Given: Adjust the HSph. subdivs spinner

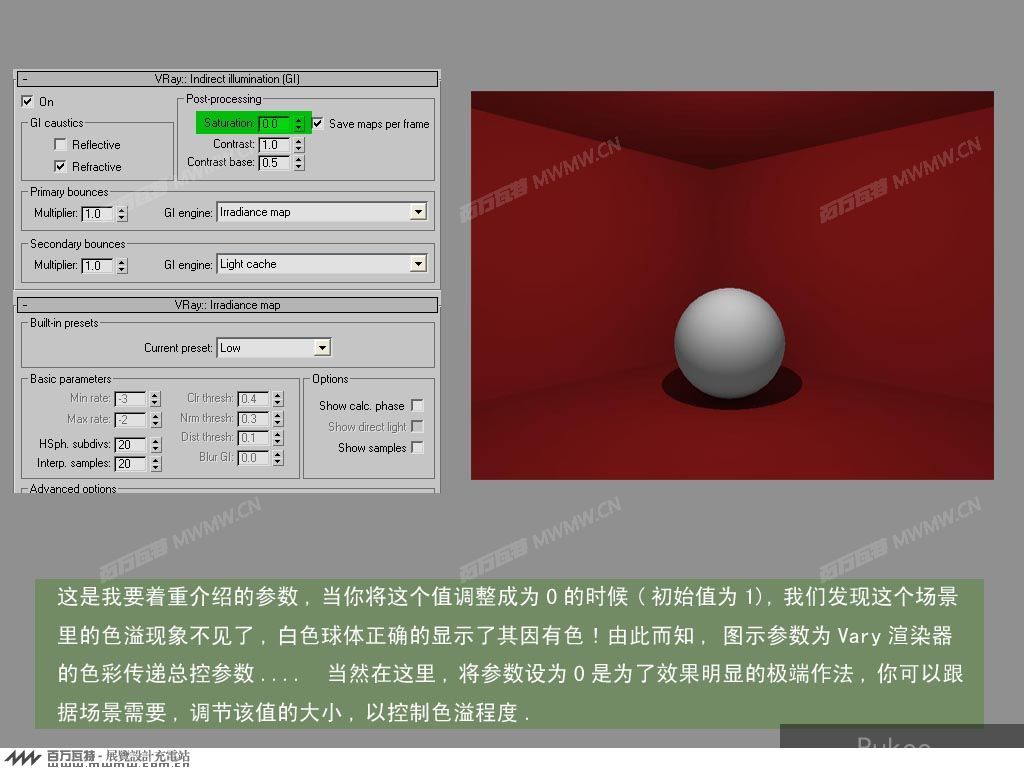Looking at the screenshot, I should [x=155, y=445].
